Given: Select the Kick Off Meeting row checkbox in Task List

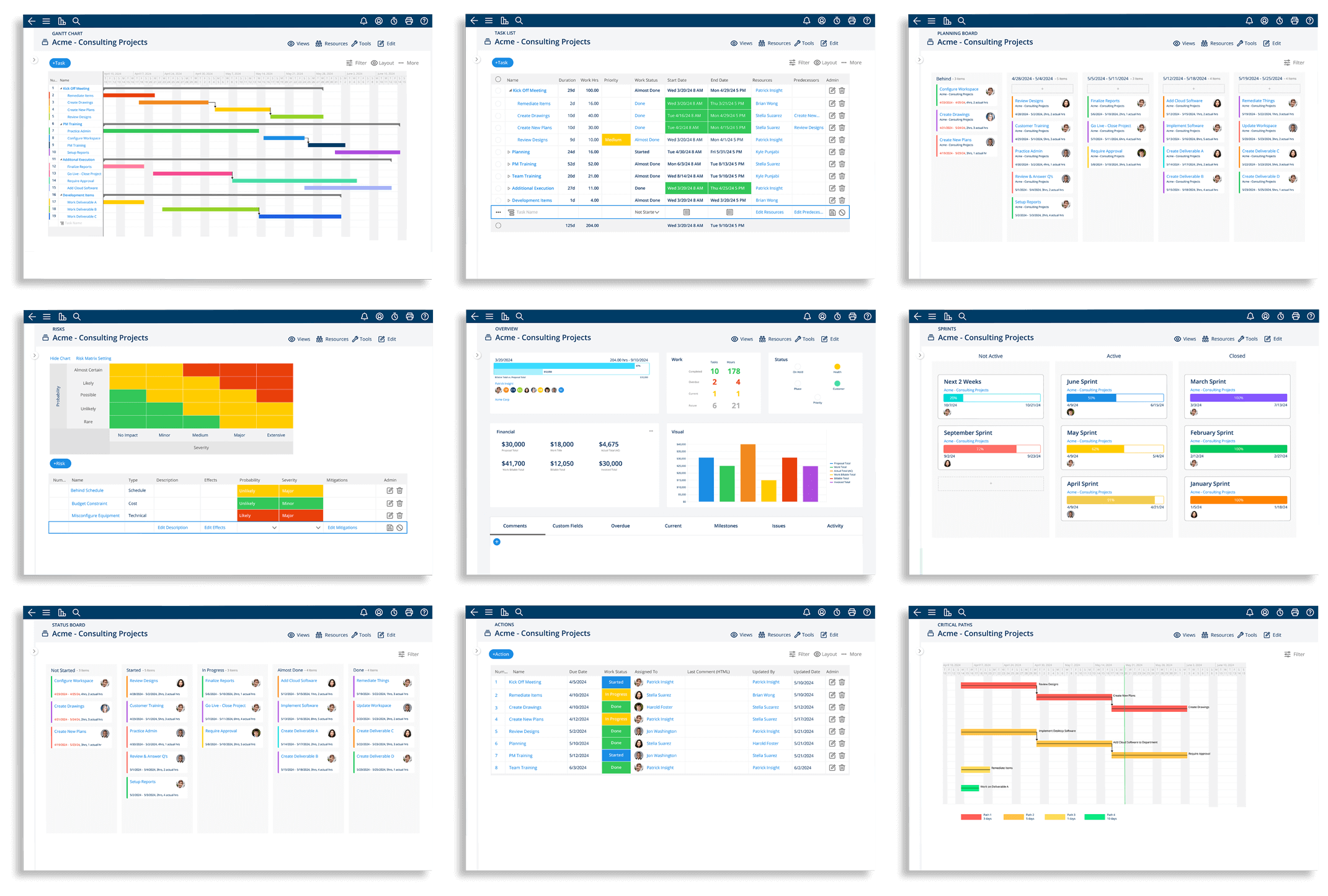Looking at the screenshot, I should point(498,91).
